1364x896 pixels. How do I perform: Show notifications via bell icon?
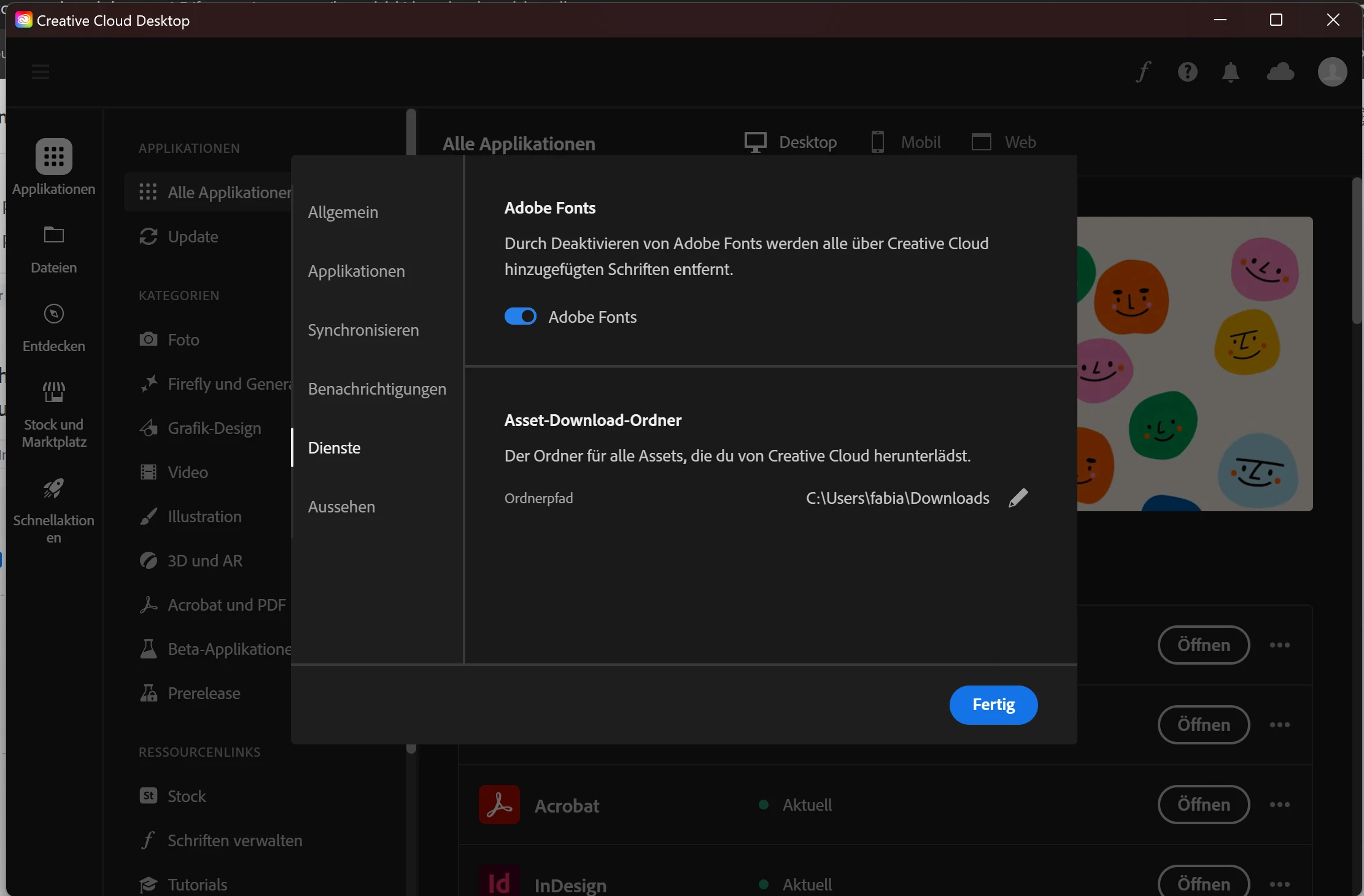point(1230,72)
